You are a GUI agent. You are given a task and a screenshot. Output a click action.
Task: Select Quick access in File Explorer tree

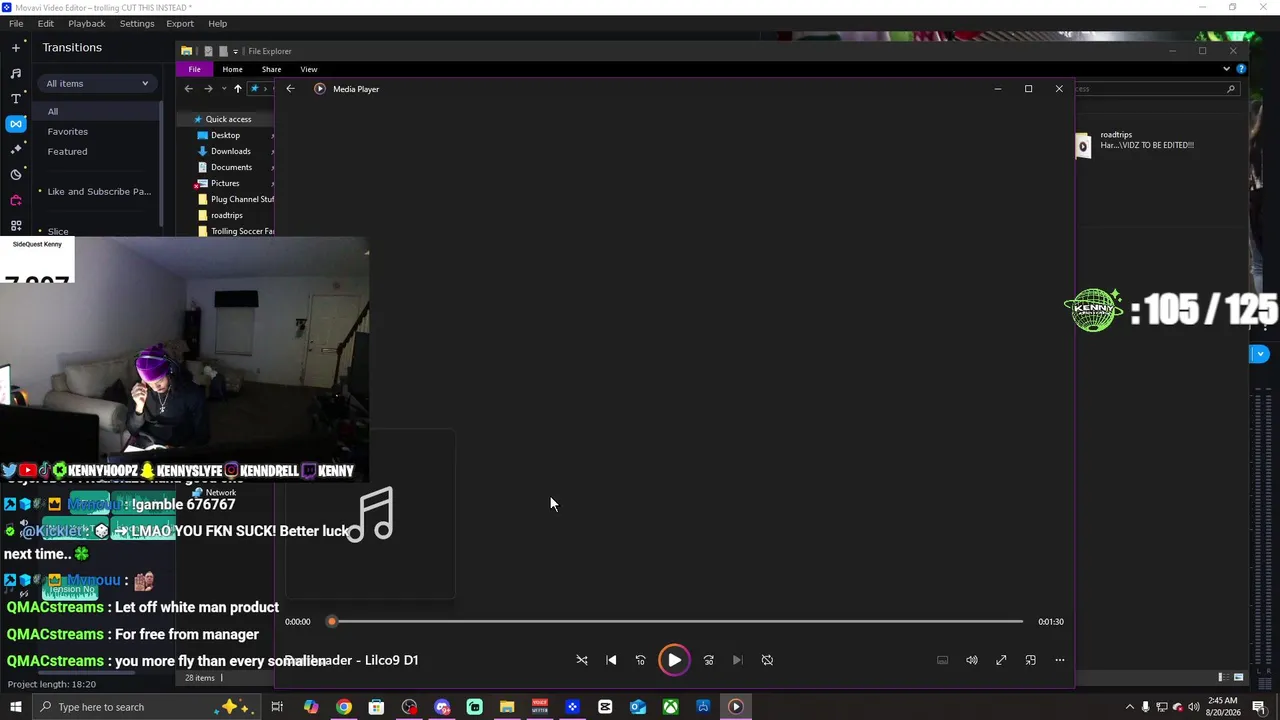coord(228,119)
